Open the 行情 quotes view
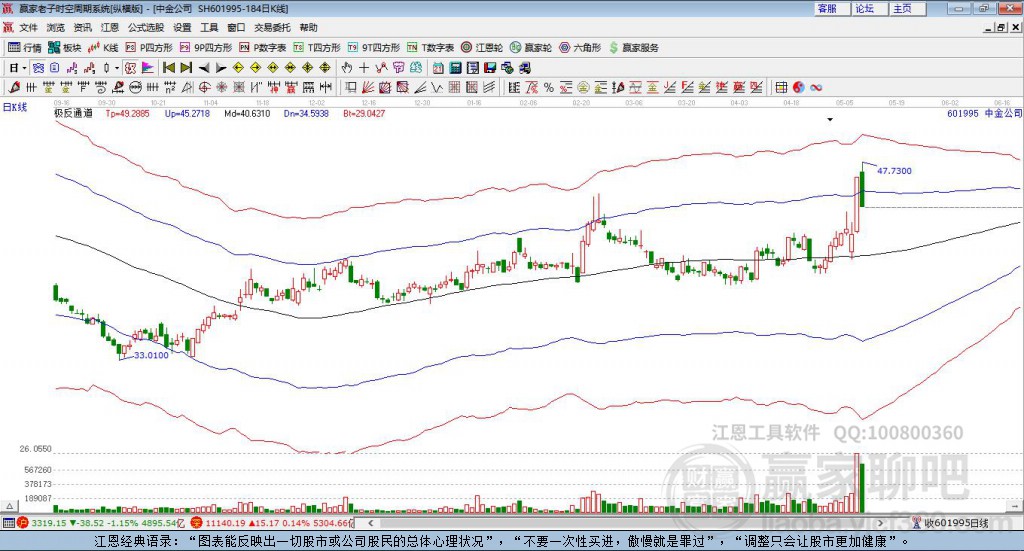This screenshot has height=551, width=1024. pos(24,48)
